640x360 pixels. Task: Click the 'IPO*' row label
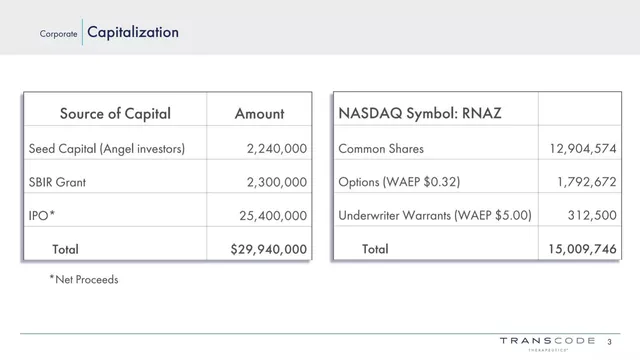coord(42,215)
